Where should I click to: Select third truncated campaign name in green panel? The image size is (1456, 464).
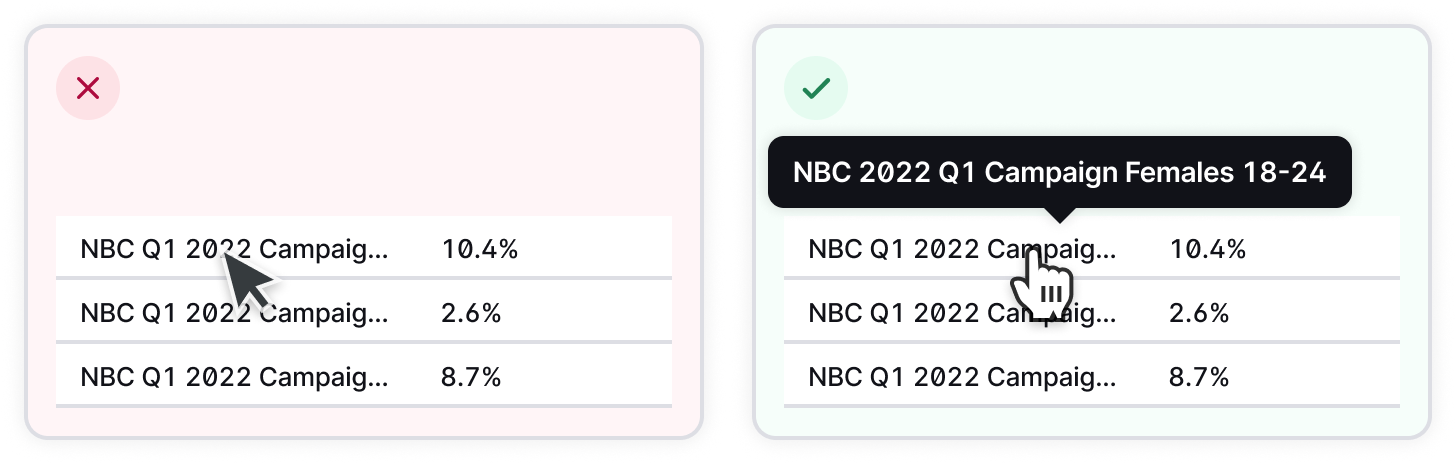pyautogui.click(x=962, y=377)
